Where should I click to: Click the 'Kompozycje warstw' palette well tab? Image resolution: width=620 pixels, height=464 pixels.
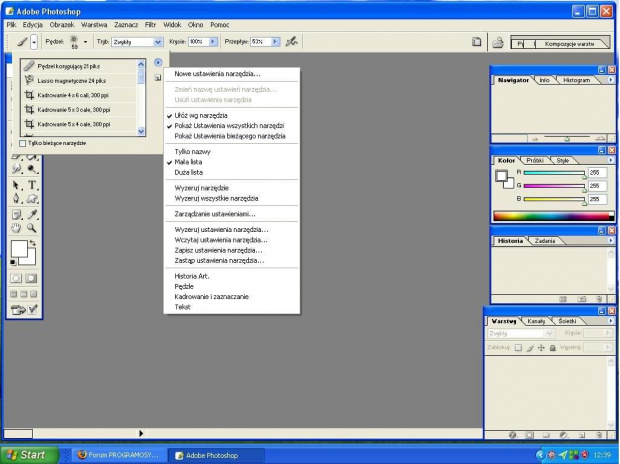(569, 44)
